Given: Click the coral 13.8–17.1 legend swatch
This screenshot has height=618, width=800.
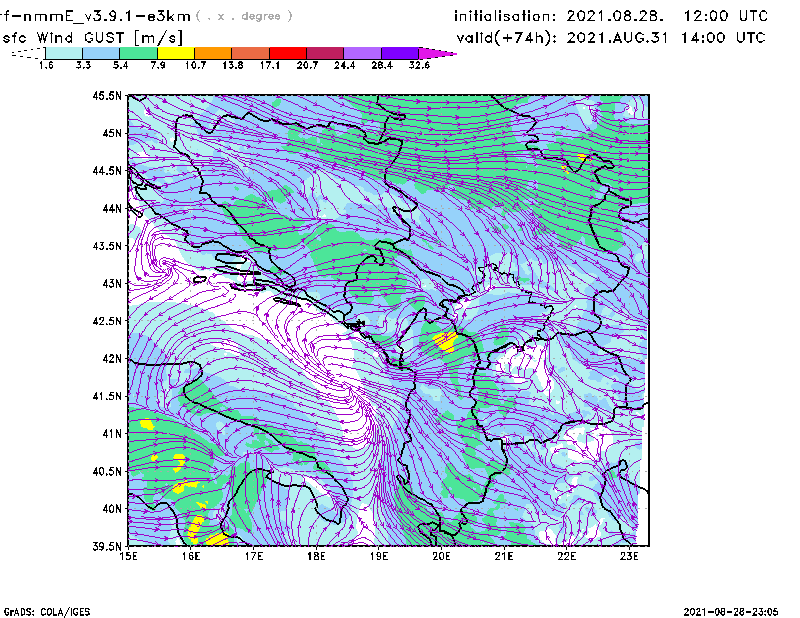Looking at the screenshot, I should click(250, 53).
